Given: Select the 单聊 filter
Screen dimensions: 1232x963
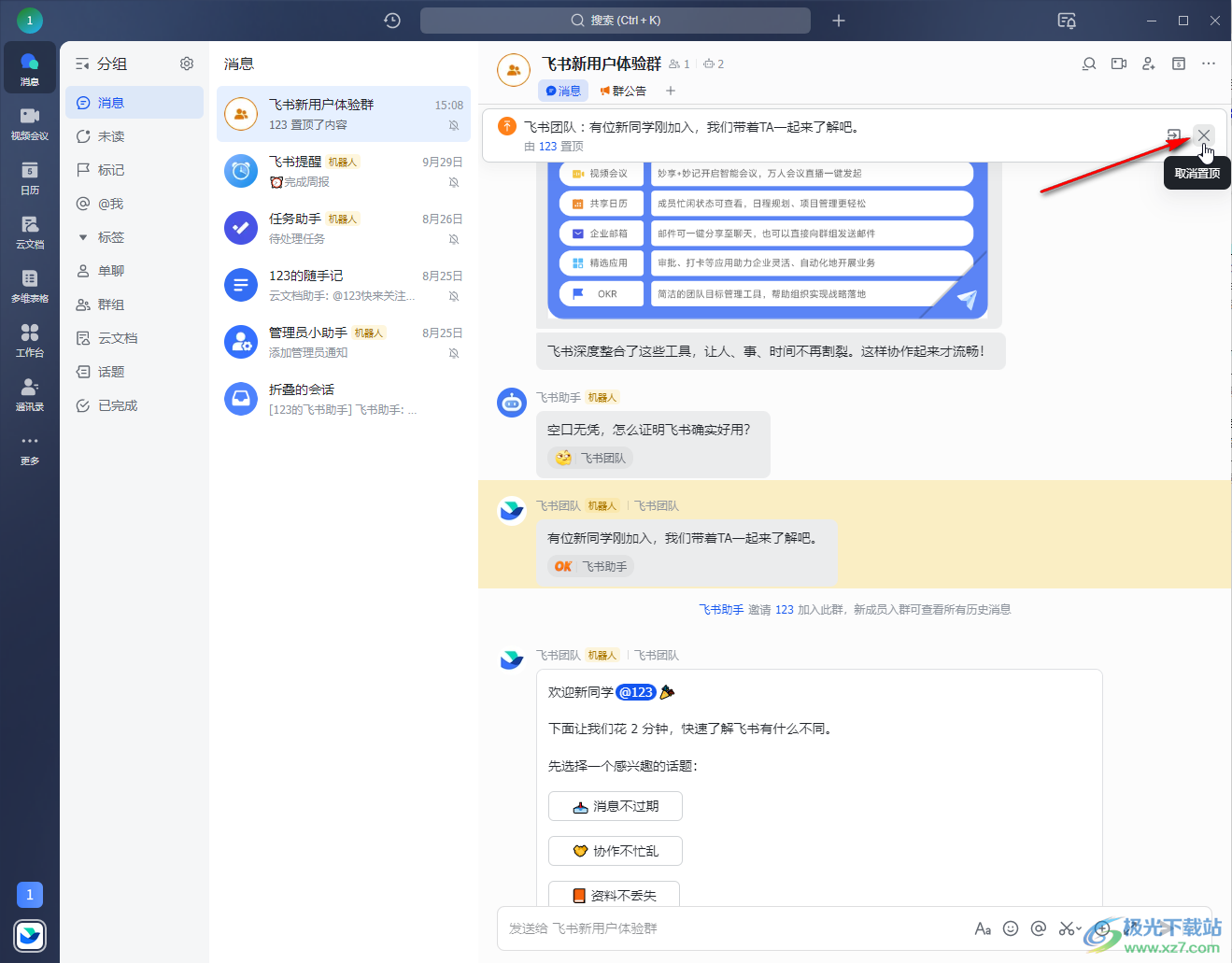Looking at the screenshot, I should coord(135,271).
